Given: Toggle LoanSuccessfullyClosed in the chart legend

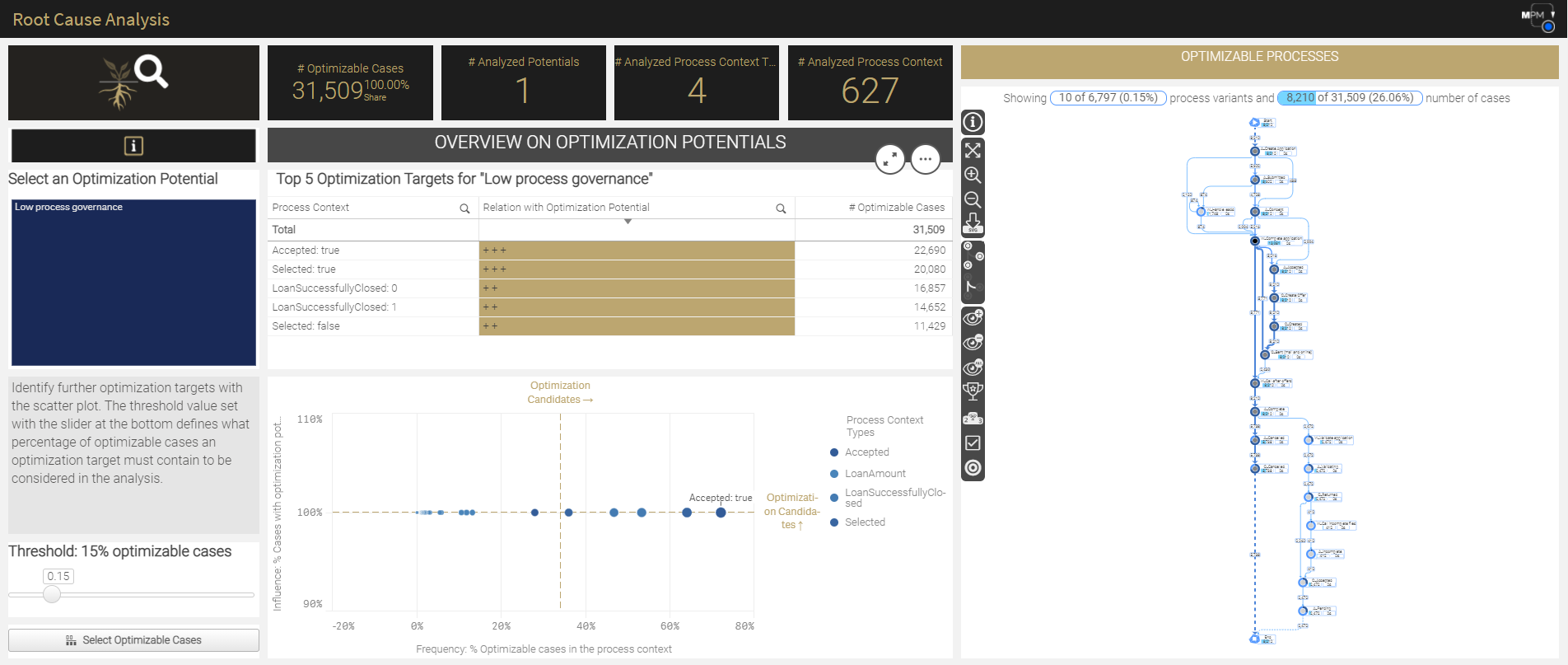Looking at the screenshot, I should click(x=888, y=498).
